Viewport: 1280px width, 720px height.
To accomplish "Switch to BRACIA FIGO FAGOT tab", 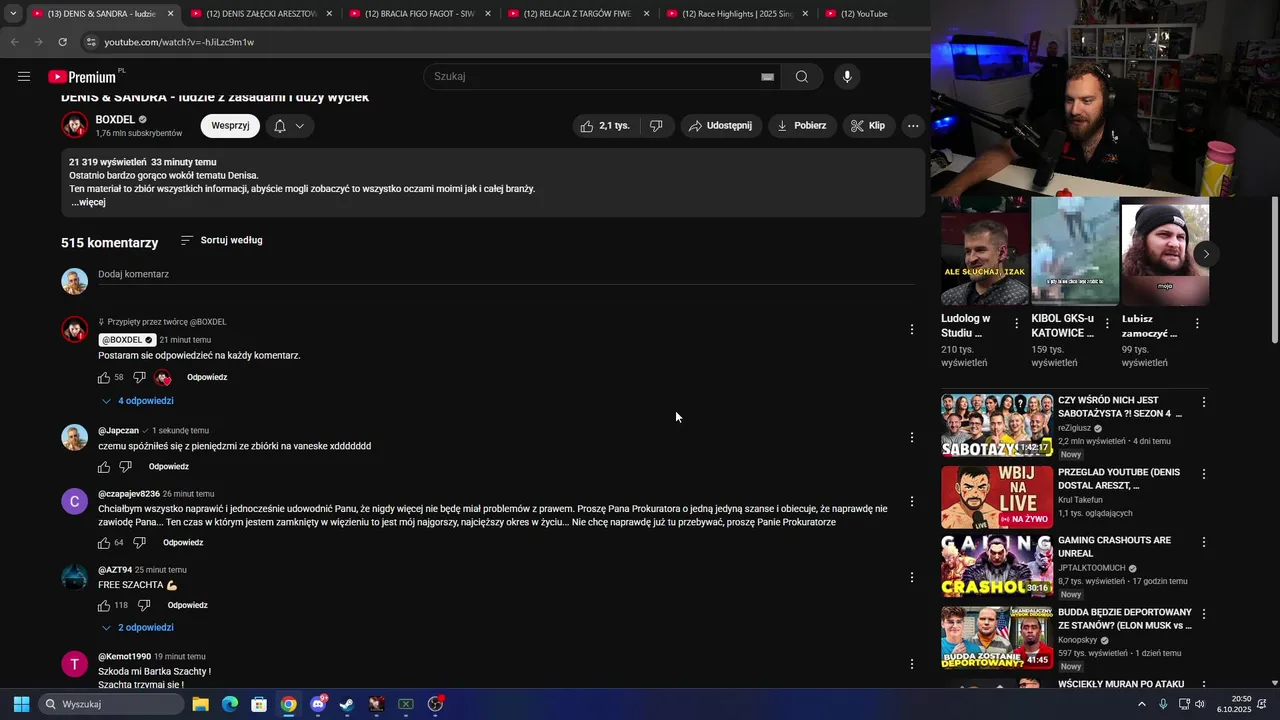I will click(419, 14).
